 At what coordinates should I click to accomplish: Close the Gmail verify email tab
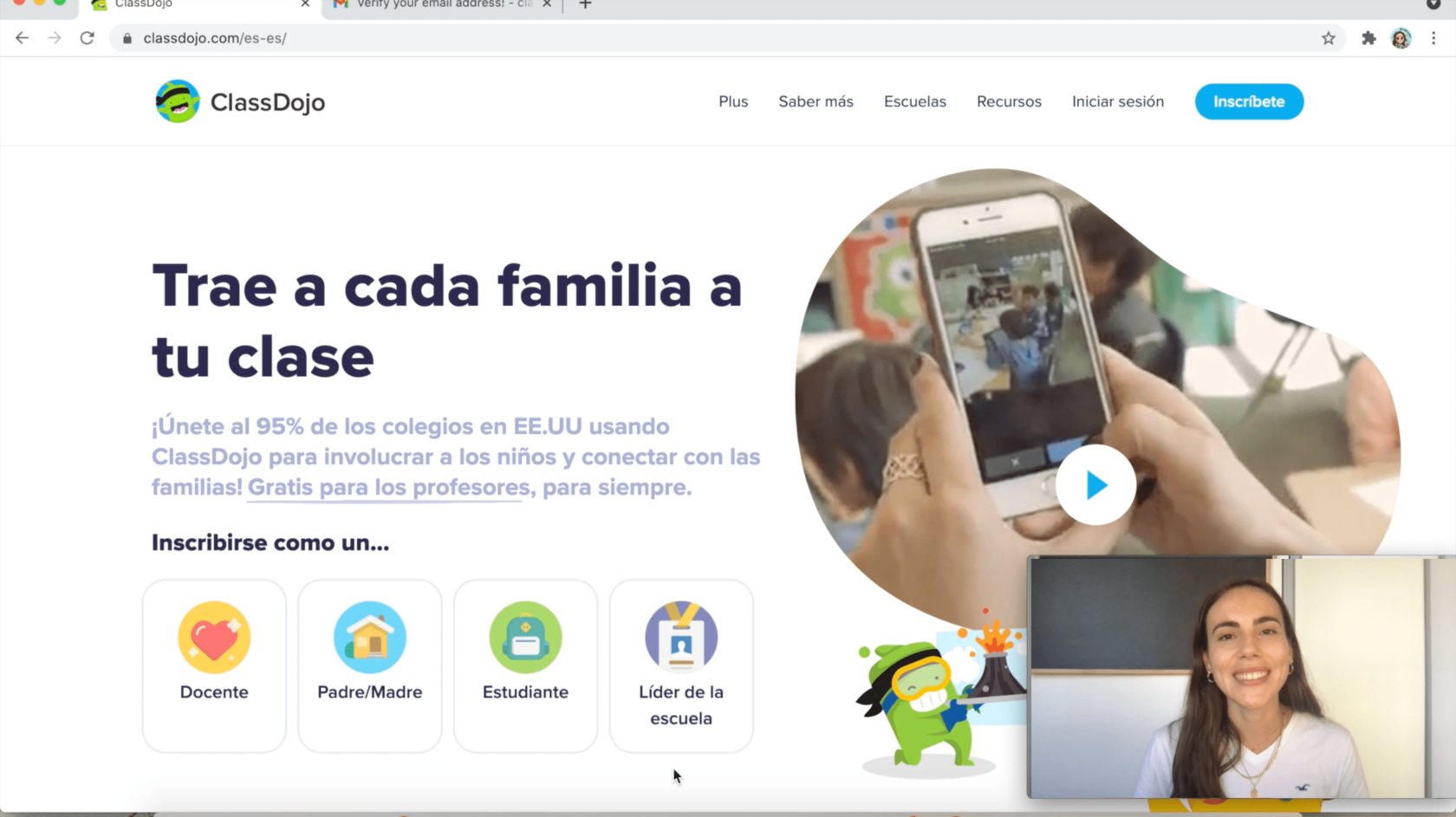pos(547,4)
